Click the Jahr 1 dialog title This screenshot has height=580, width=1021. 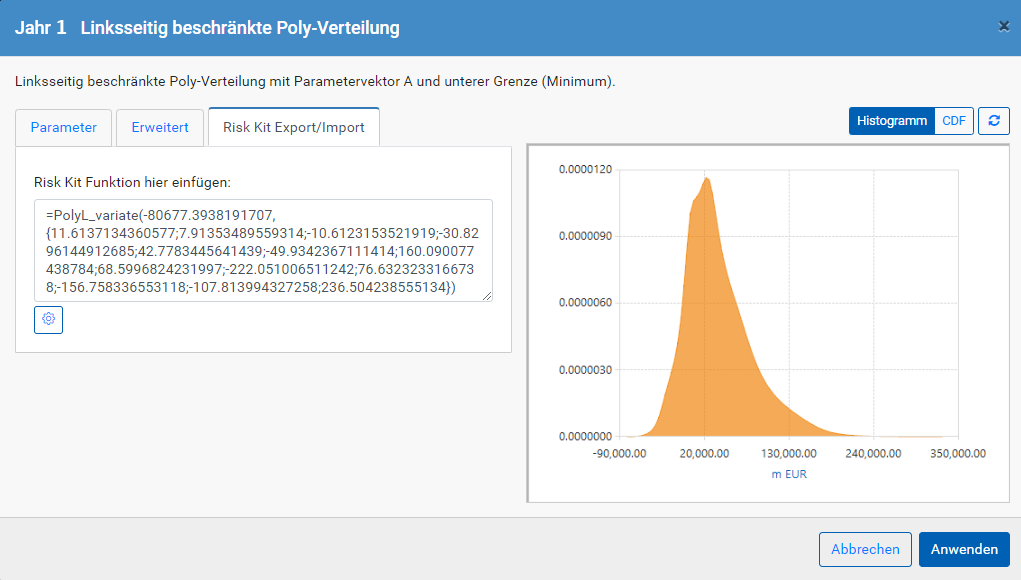(41, 28)
